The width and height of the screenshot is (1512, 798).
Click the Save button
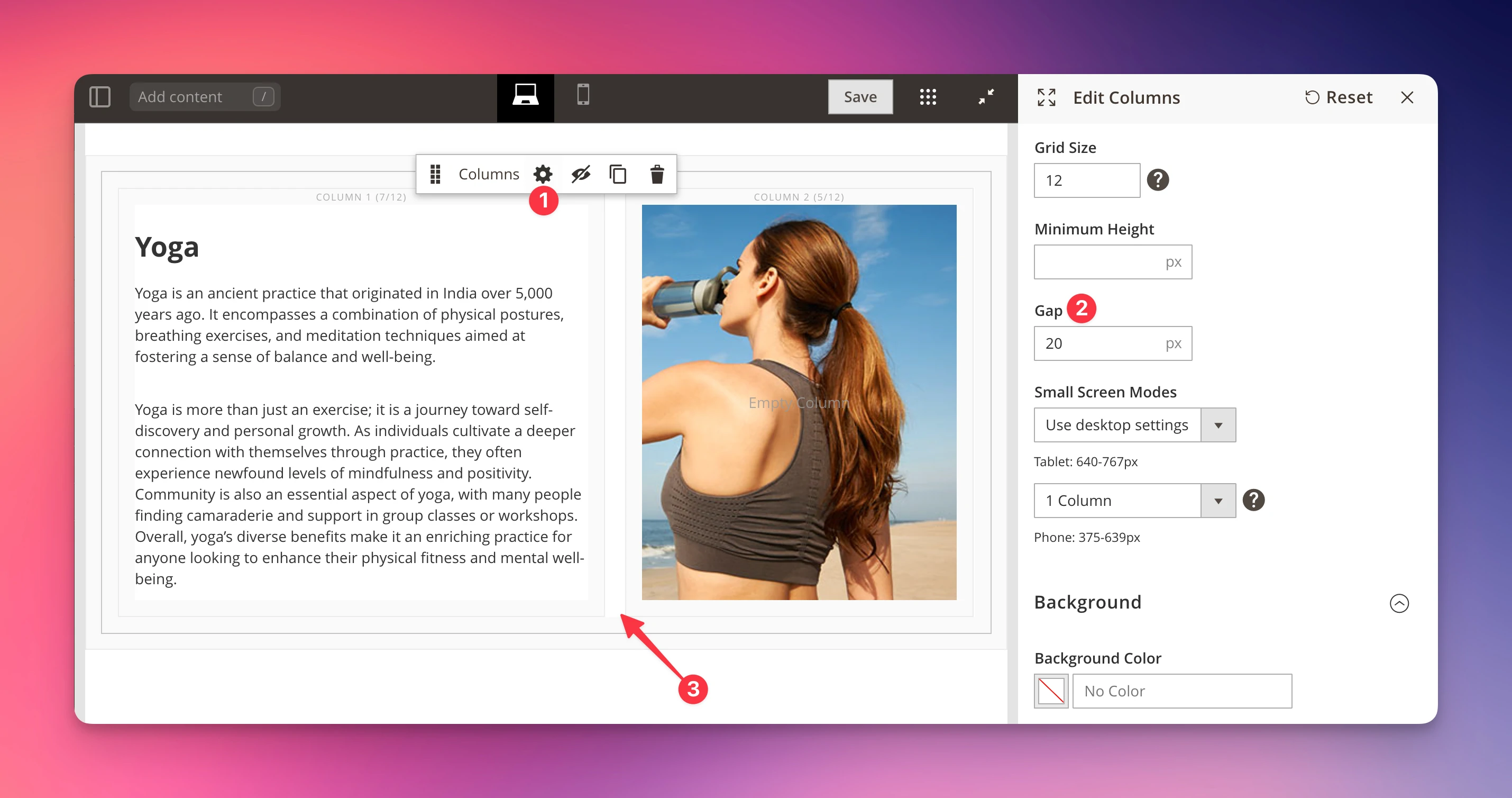[860, 97]
